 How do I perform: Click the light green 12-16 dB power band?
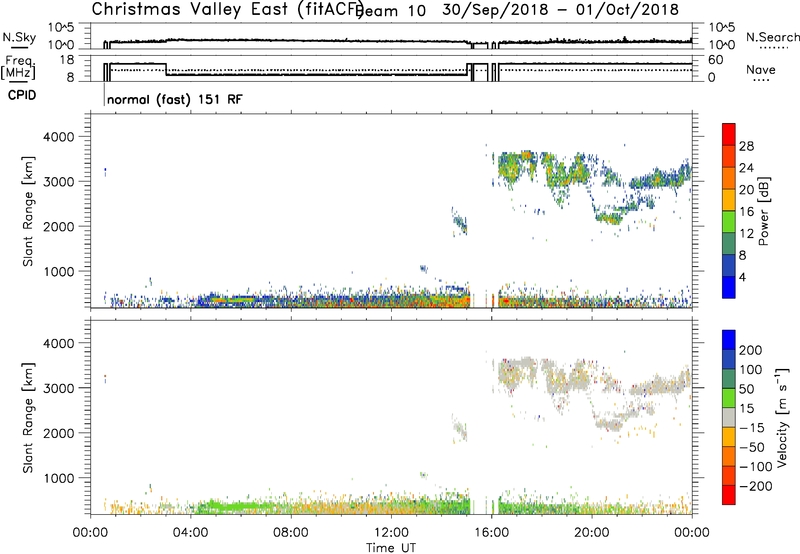[729, 221]
